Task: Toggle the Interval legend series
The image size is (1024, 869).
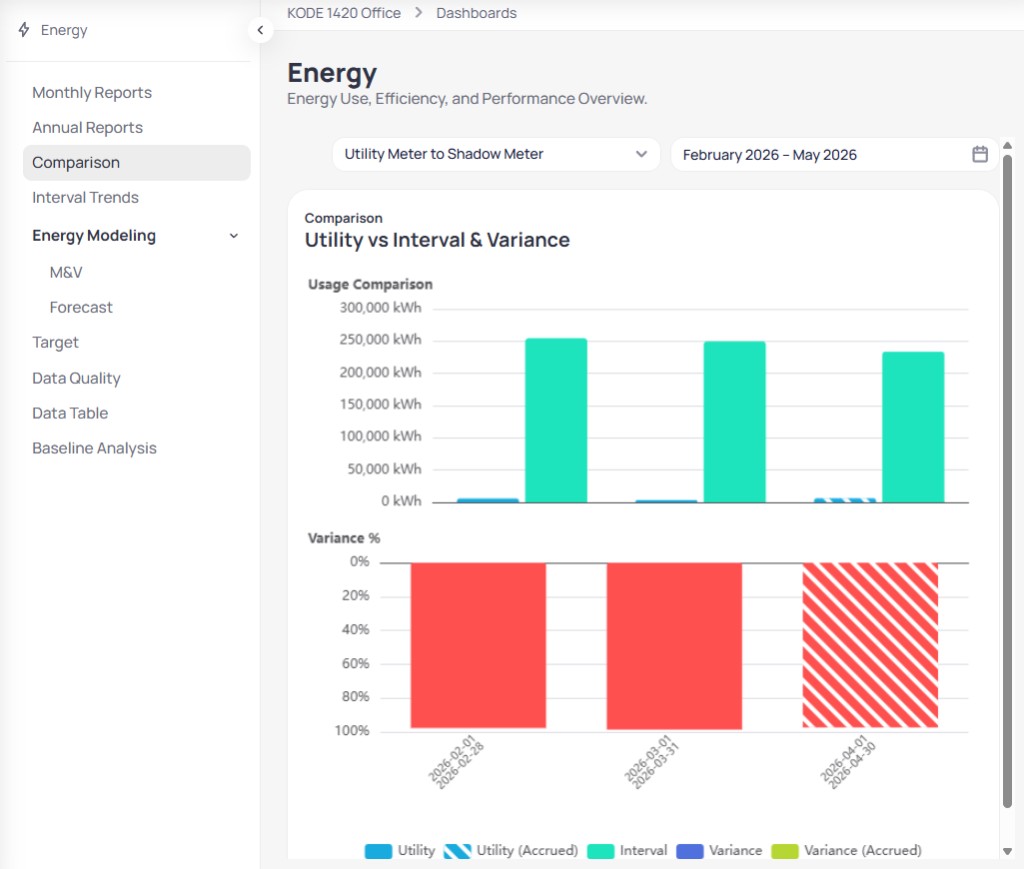Action: 627,851
